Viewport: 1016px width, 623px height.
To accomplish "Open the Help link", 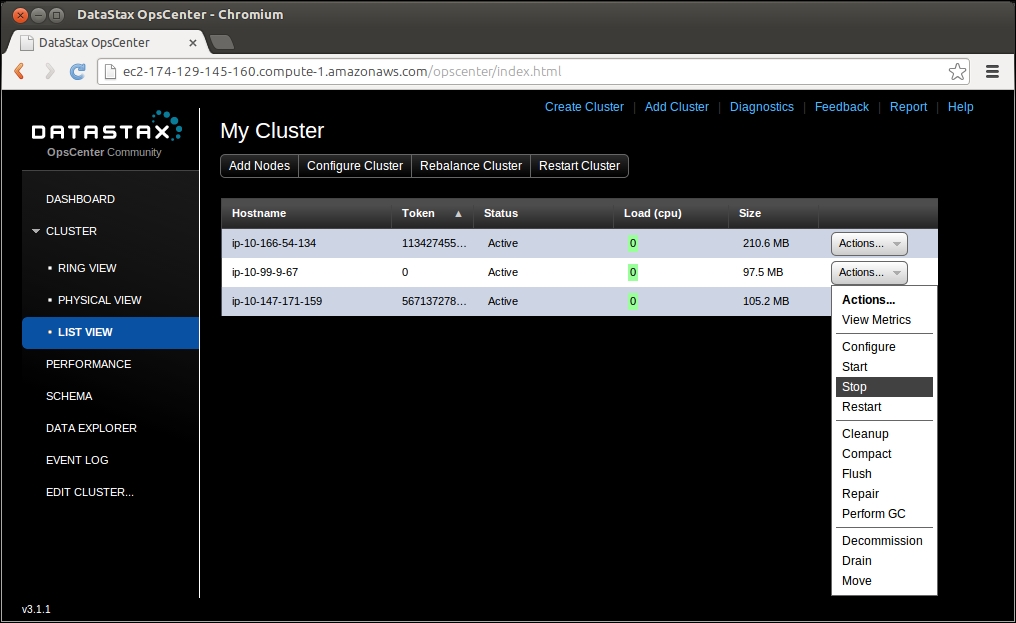I will 960,107.
